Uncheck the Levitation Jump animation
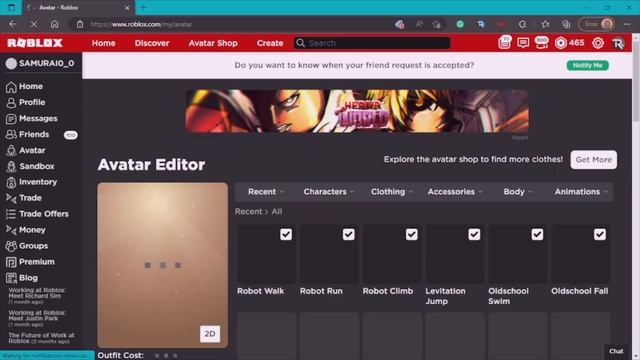The width and height of the screenshot is (640, 360). click(474, 234)
